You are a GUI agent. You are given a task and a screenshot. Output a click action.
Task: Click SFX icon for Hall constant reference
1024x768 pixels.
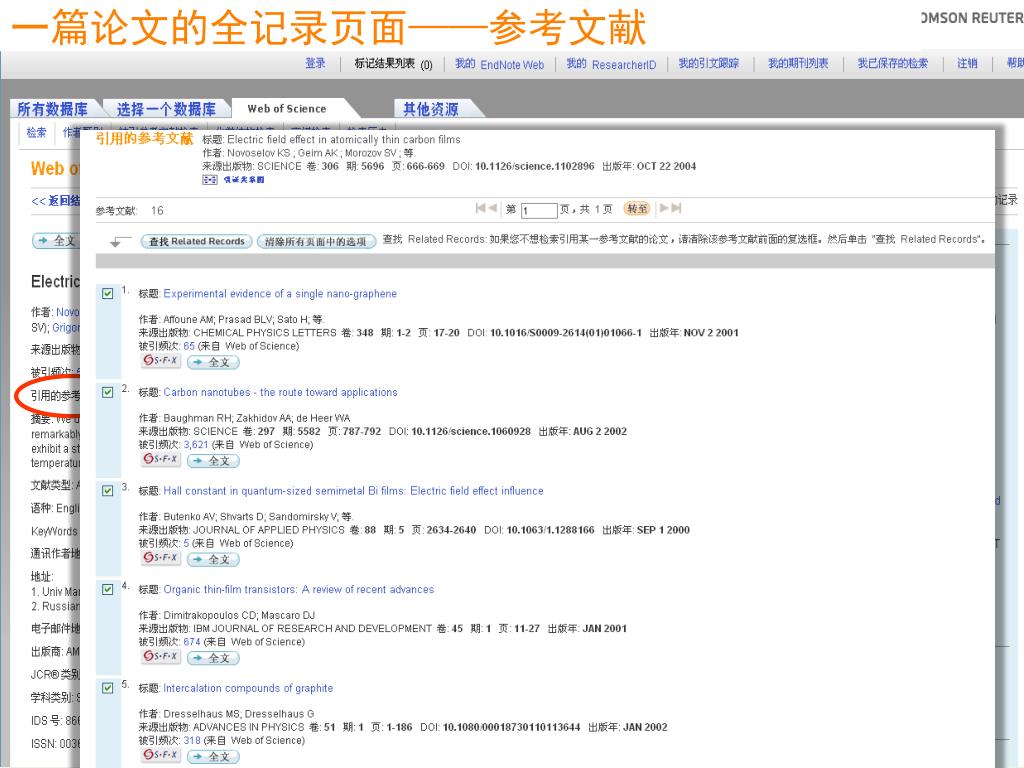click(x=161, y=558)
